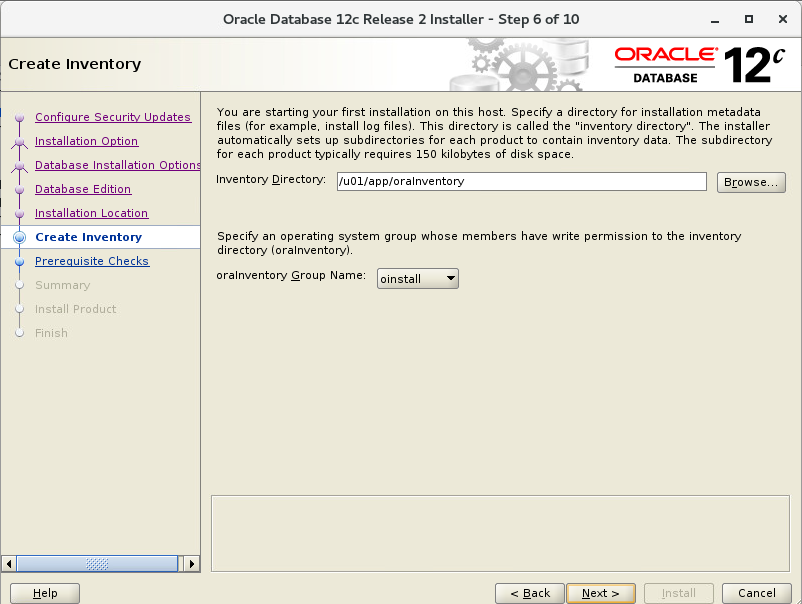Screen dimensions: 802x604
Task: Click the Summary step label
Action: coord(62,285)
